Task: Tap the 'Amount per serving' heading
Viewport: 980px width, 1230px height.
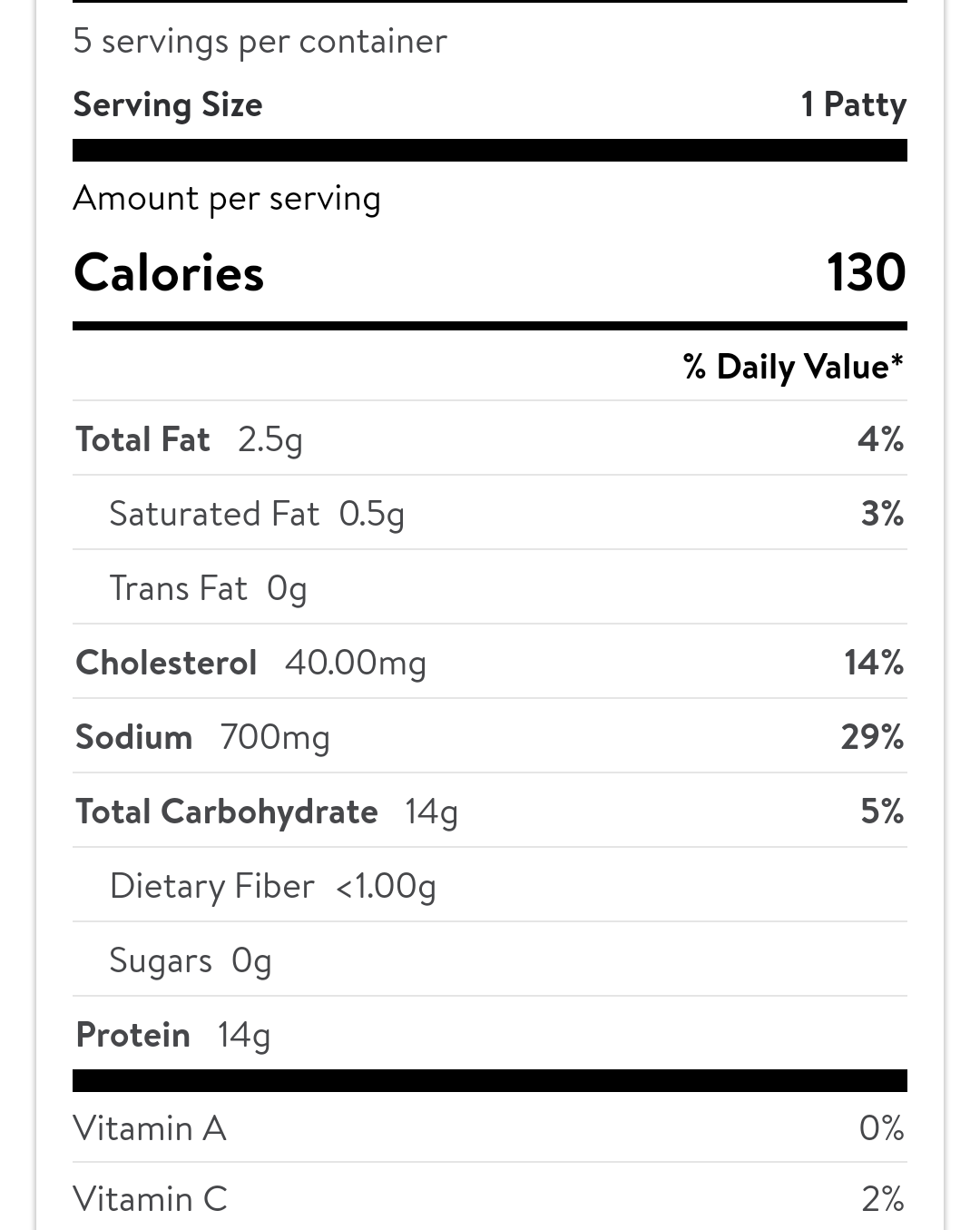Action: pyautogui.click(x=227, y=199)
